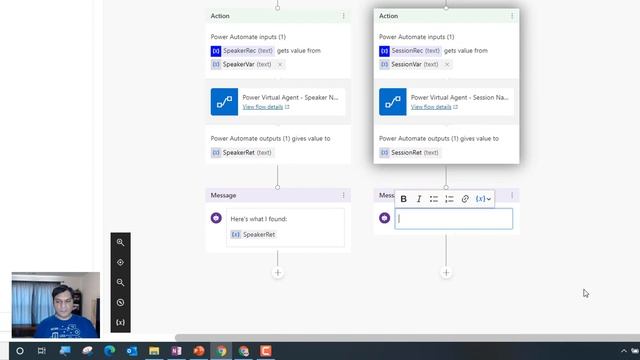This screenshot has width=640, height=360.
Task: Click the empty message text field
Action: point(453,219)
